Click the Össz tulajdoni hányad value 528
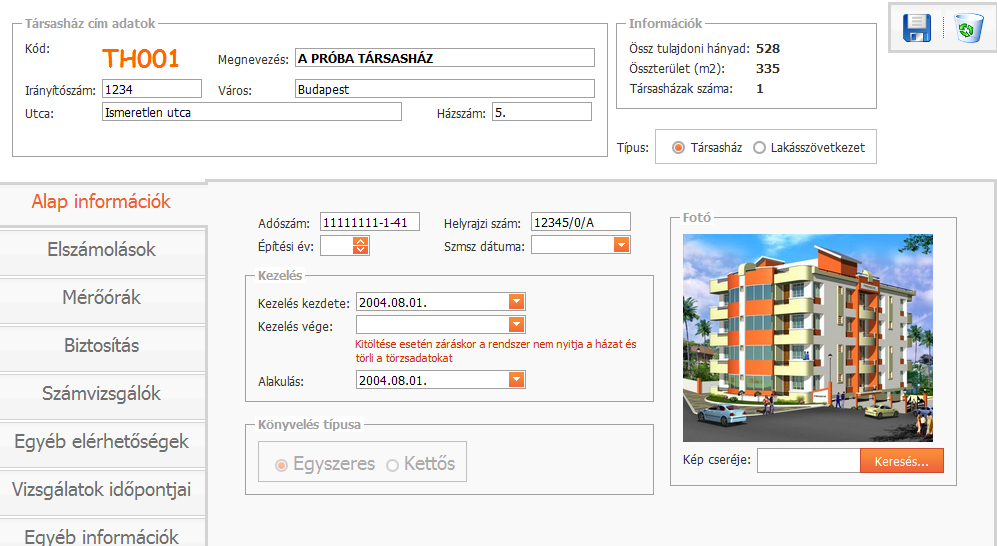997x546 pixels. click(767, 48)
